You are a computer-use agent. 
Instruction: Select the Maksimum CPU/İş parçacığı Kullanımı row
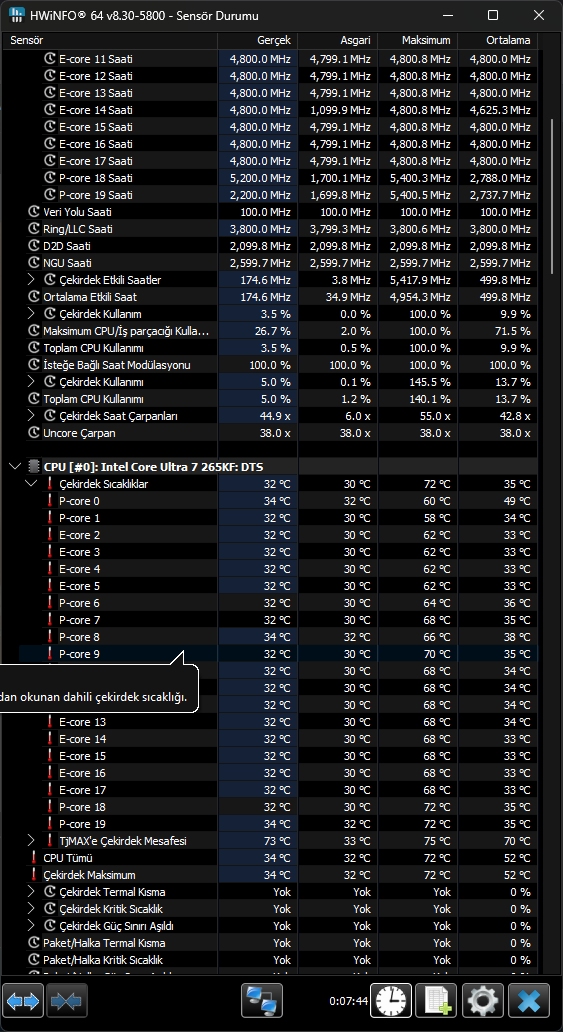point(278,331)
